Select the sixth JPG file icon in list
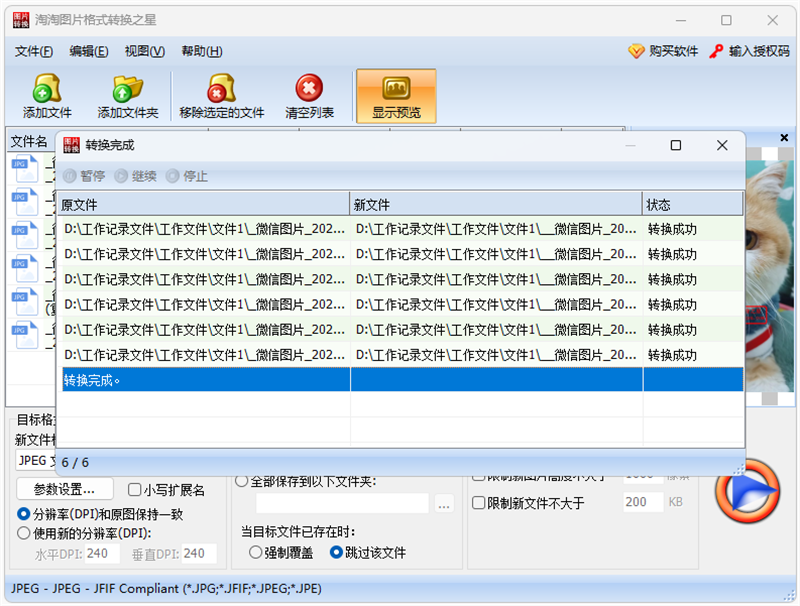 pyautogui.click(x=24, y=335)
